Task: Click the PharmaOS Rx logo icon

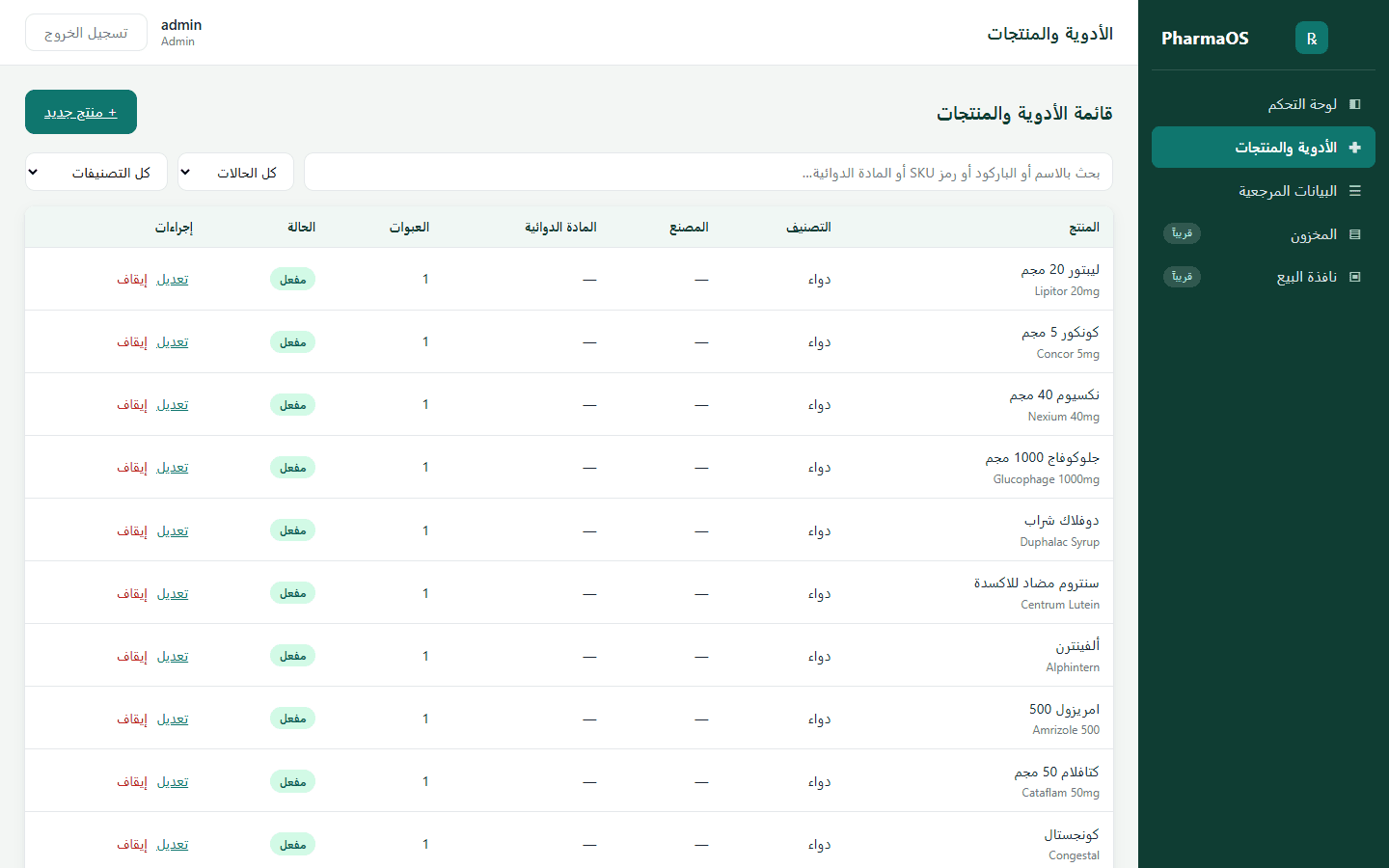Action: coord(1311,38)
